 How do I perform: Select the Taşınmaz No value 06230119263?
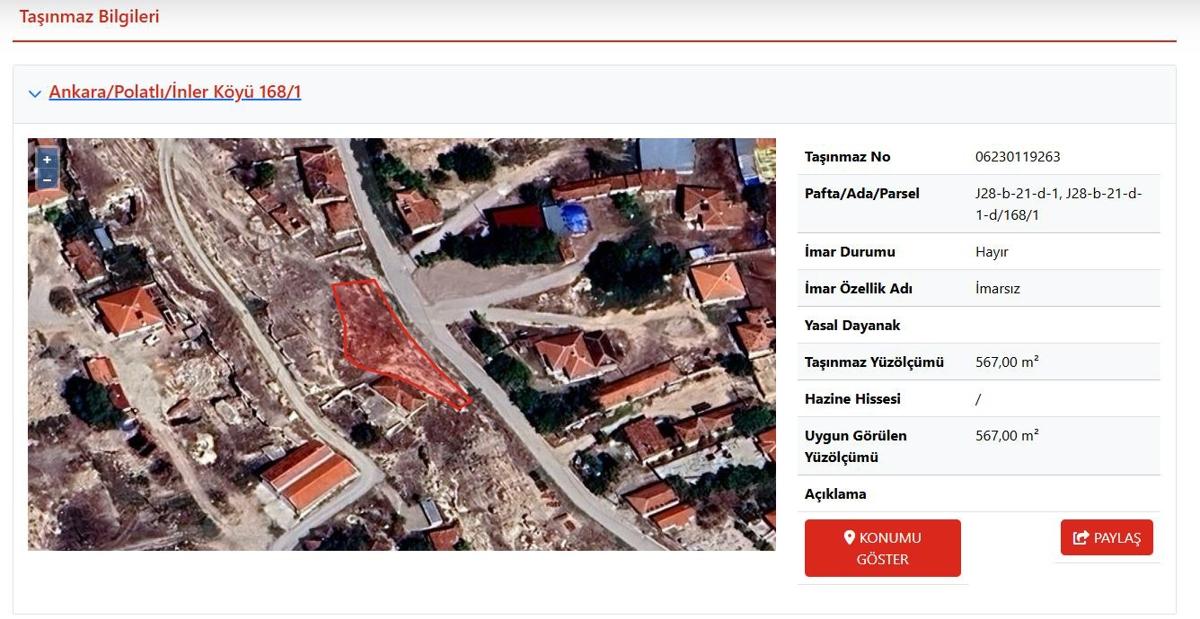point(1017,157)
